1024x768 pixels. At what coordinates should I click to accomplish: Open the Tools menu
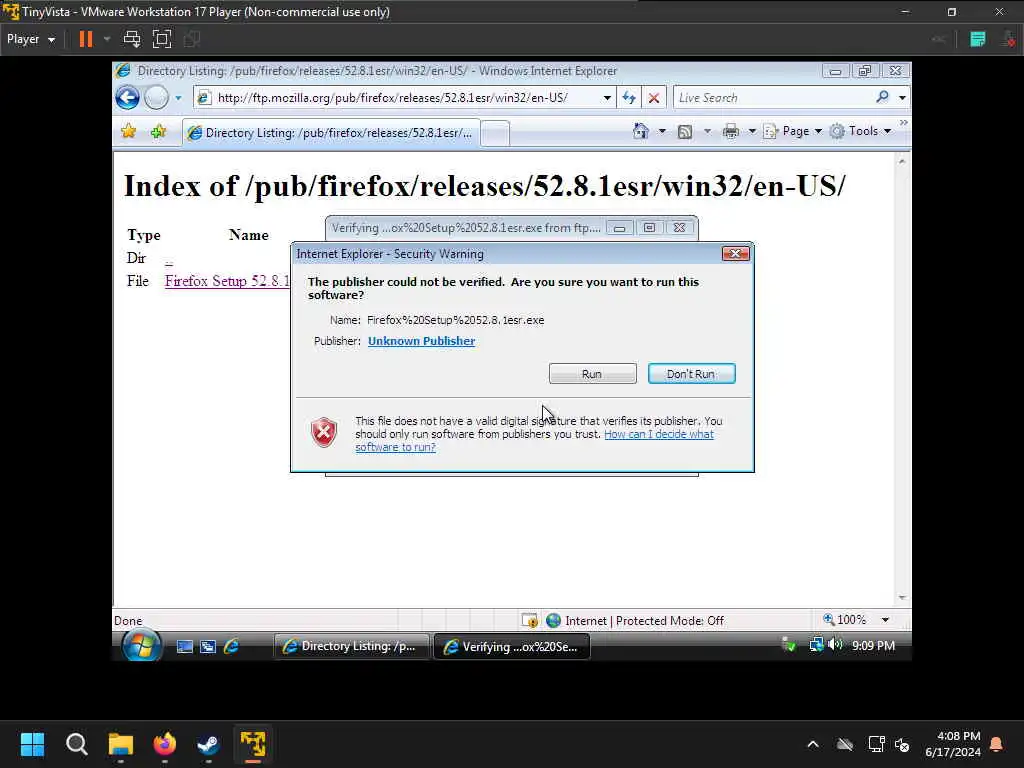tap(860, 131)
